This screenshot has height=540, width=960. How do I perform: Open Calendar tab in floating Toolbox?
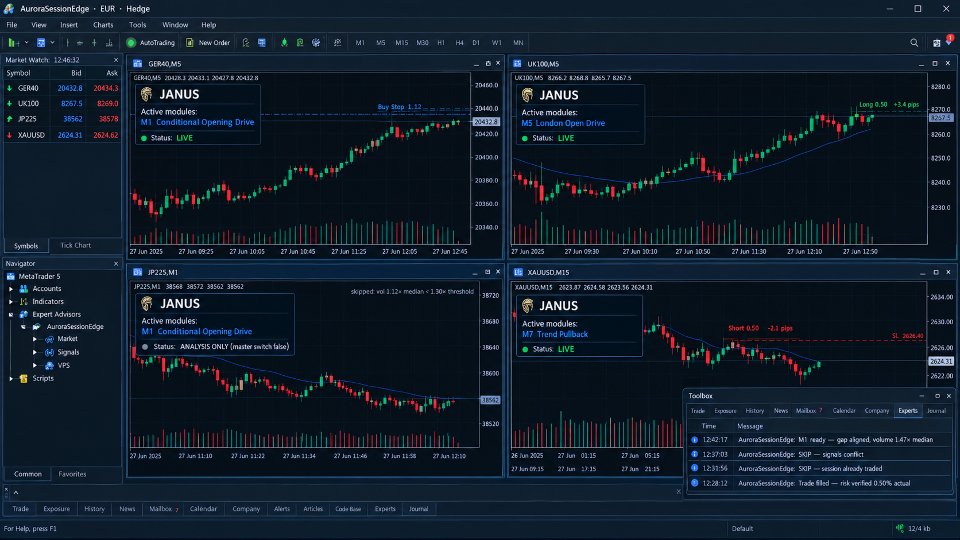tap(844, 411)
